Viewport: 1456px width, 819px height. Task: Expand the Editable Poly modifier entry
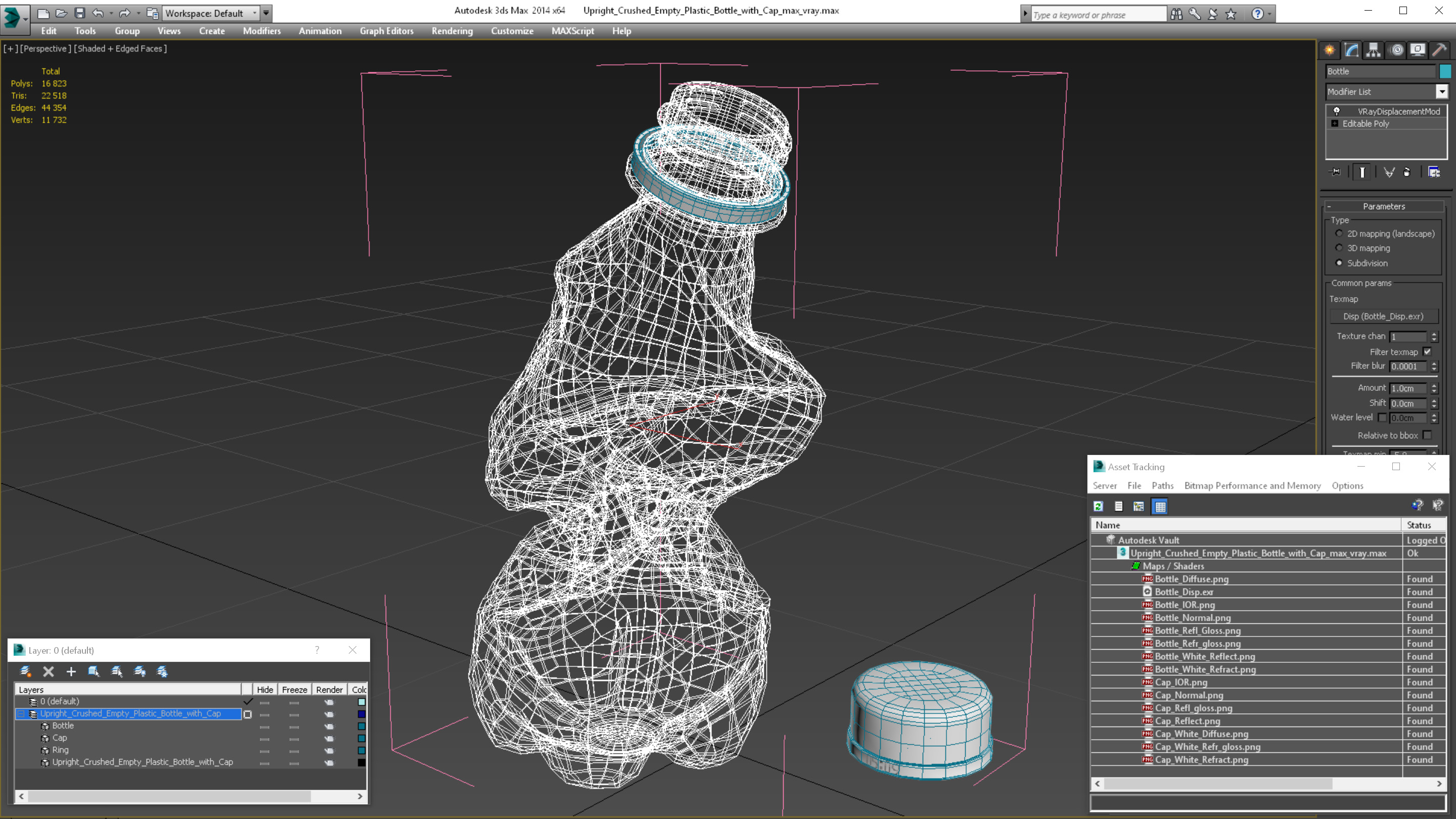point(1335,124)
